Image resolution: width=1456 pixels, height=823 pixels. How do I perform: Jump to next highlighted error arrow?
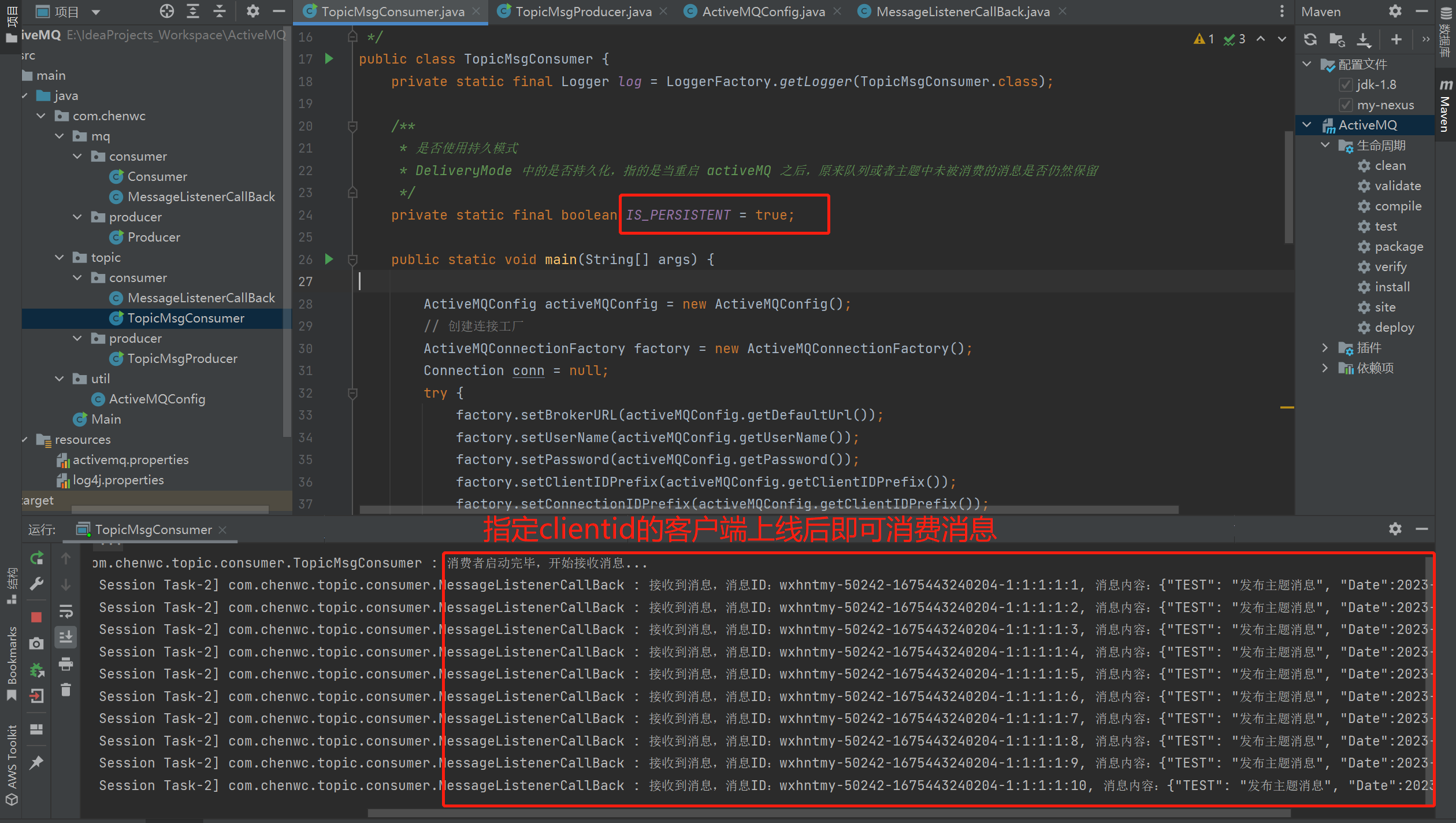[x=1282, y=39]
